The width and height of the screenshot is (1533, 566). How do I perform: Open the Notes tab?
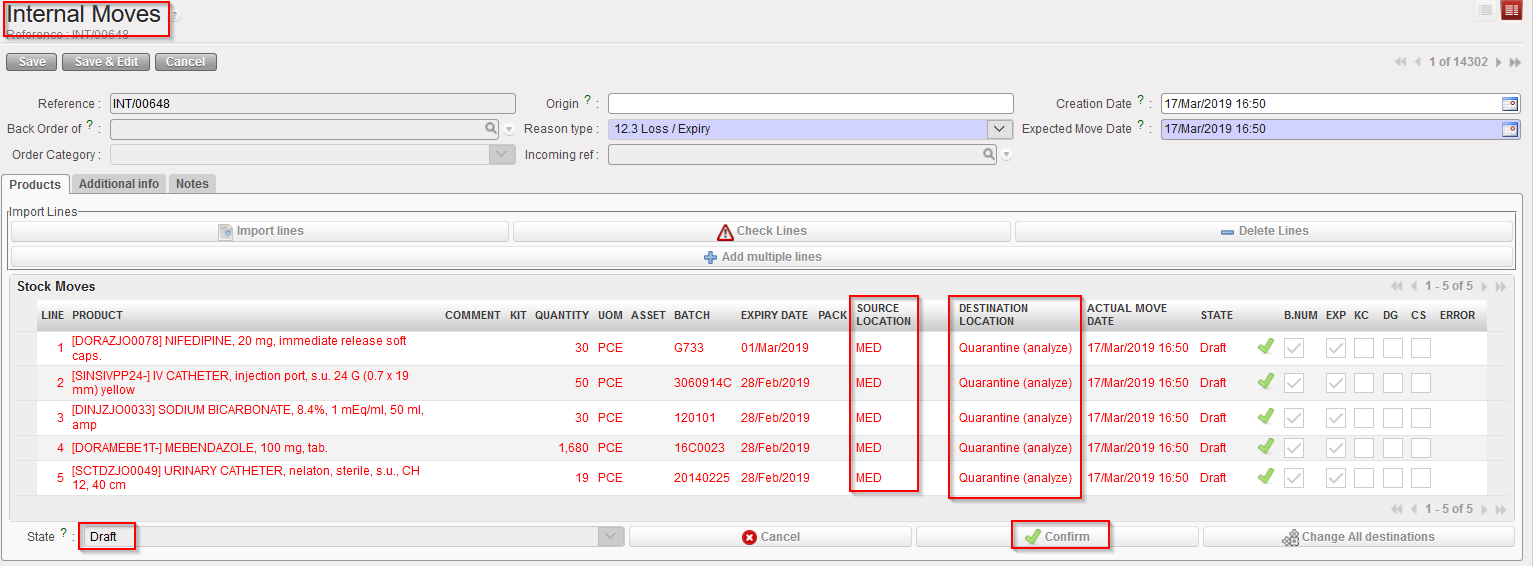click(192, 184)
